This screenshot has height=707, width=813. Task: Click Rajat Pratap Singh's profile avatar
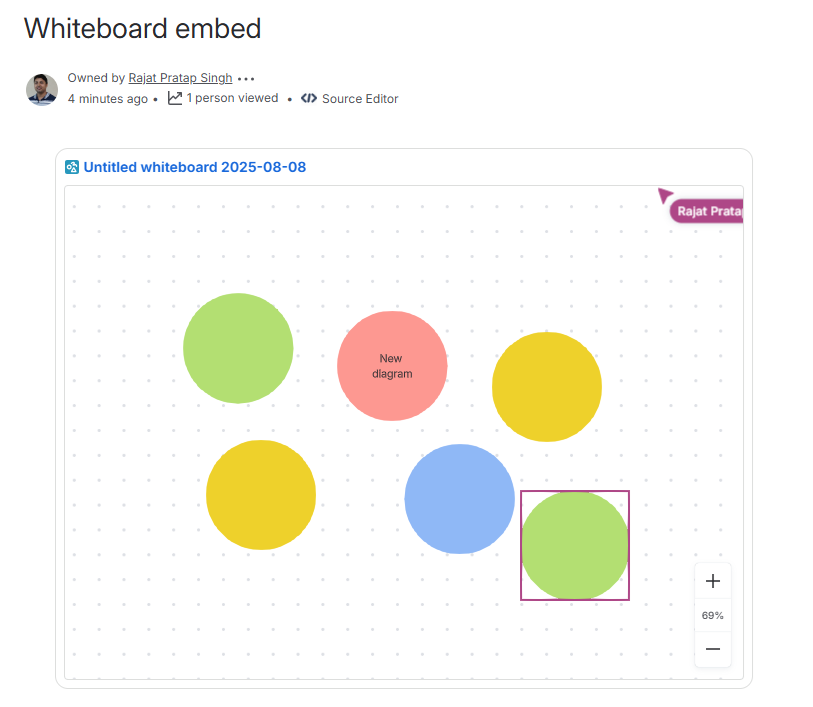point(41,89)
